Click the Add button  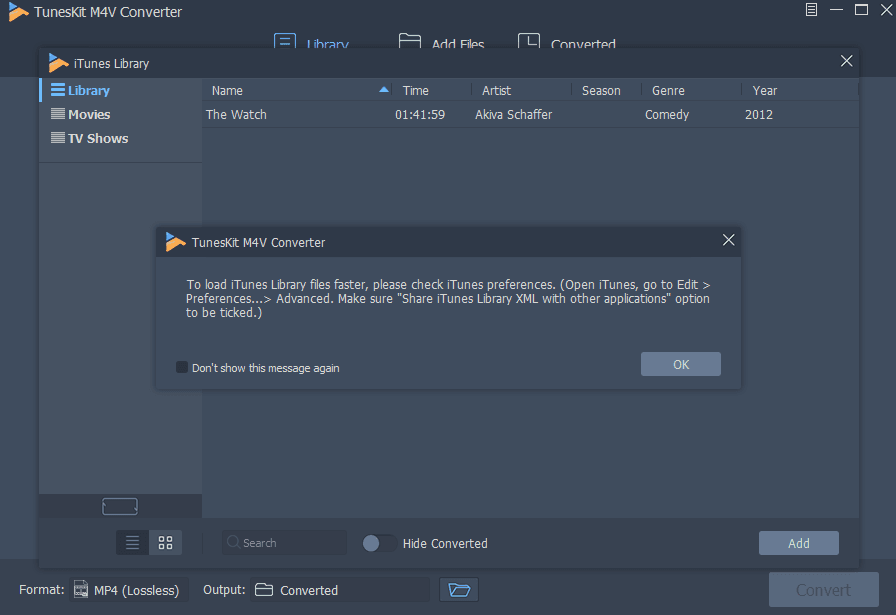(x=799, y=543)
